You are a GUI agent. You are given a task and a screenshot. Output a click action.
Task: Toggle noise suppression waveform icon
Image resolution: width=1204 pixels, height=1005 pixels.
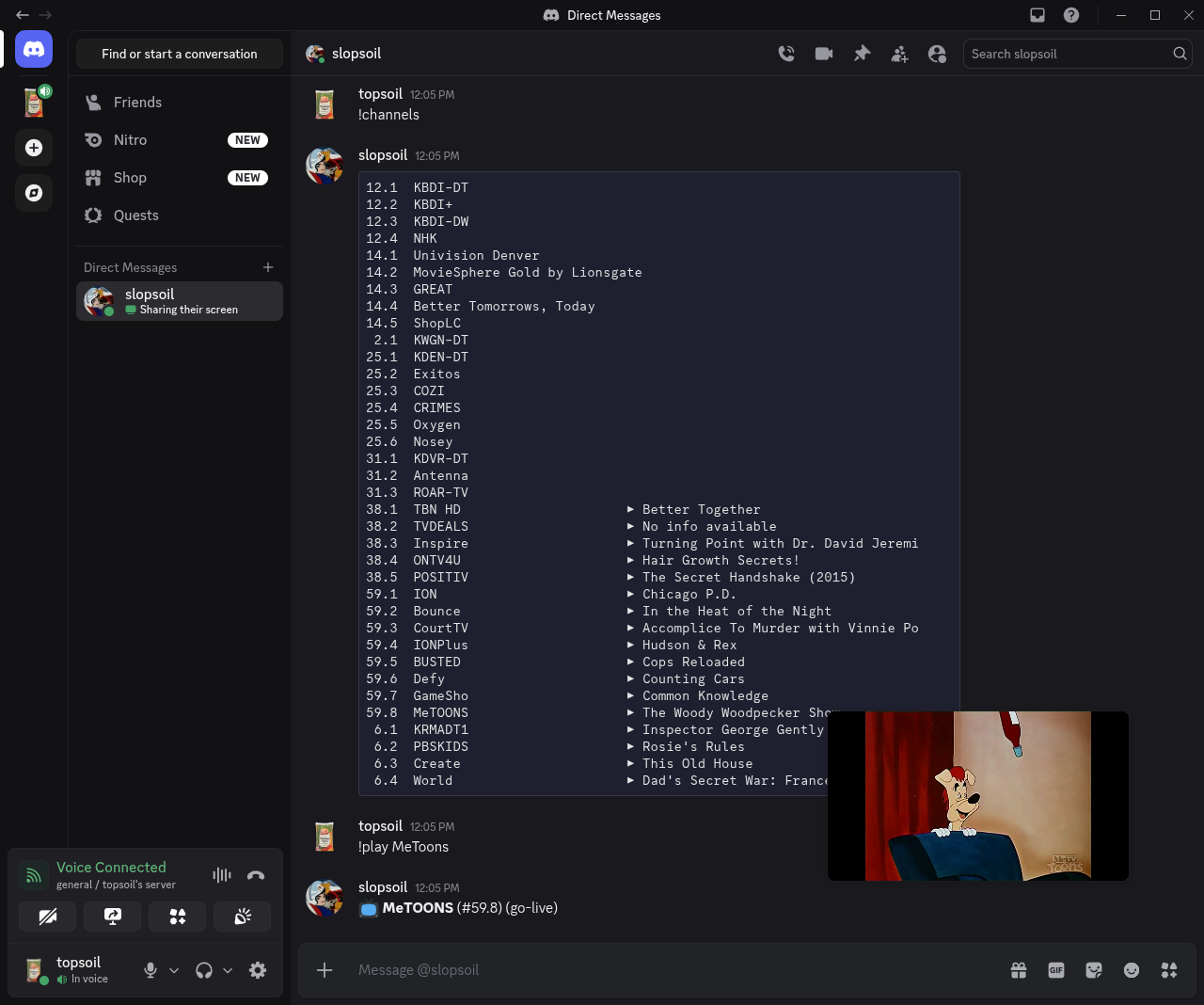[222, 875]
